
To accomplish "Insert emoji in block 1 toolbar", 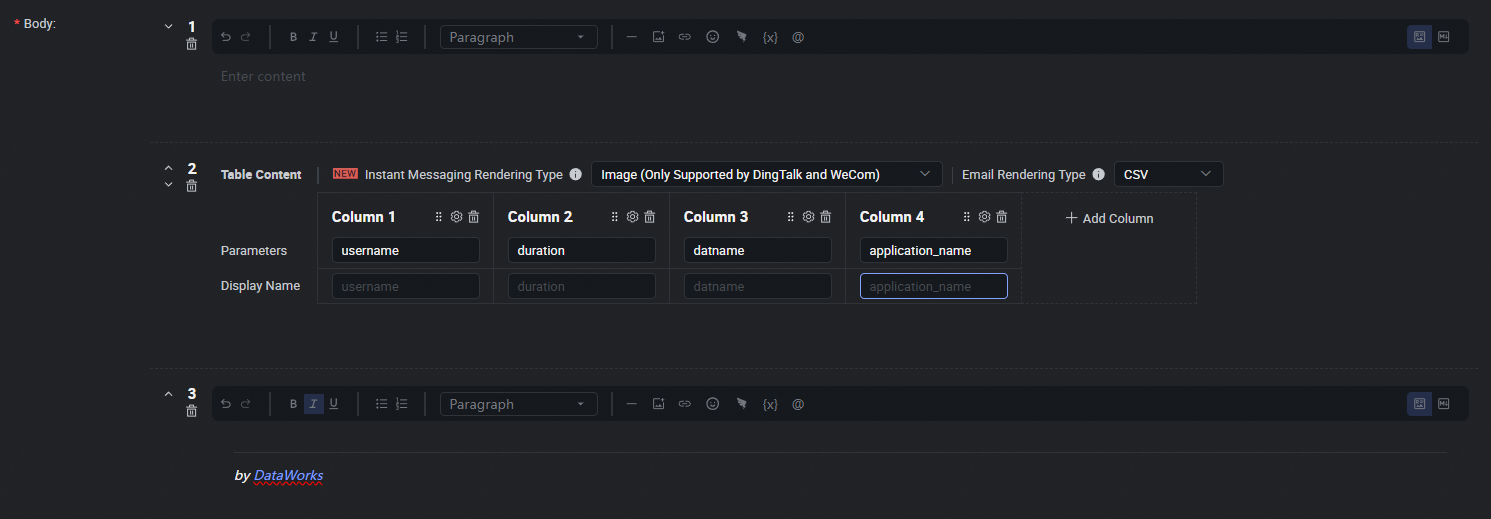I will click(x=712, y=37).
